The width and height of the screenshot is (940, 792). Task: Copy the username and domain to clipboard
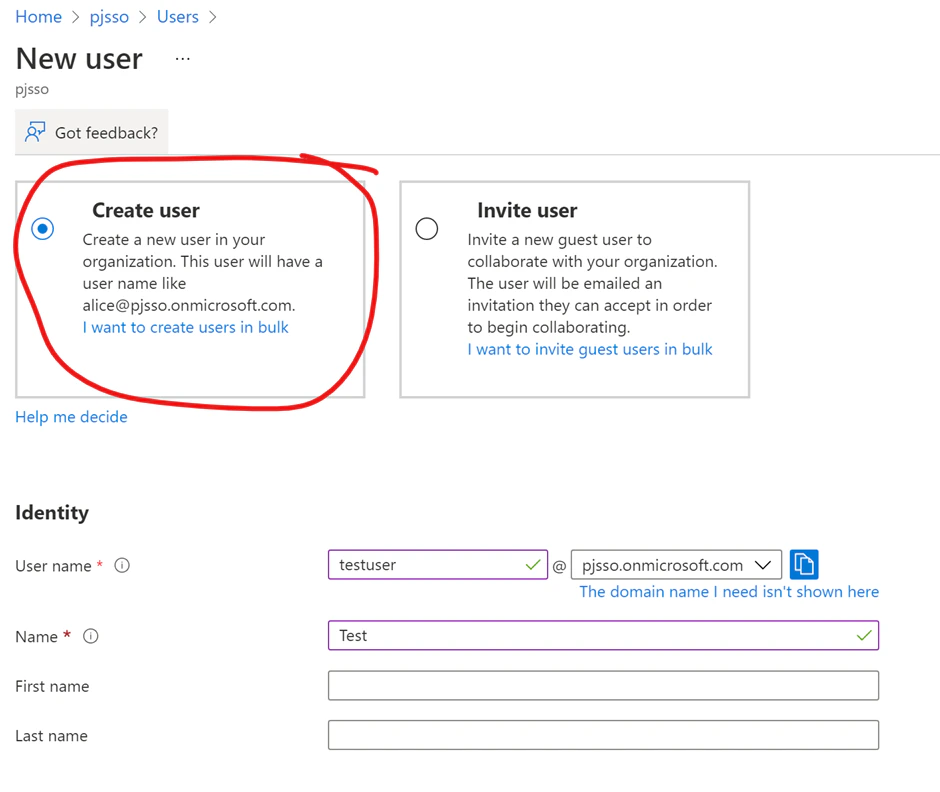pyautogui.click(x=804, y=564)
